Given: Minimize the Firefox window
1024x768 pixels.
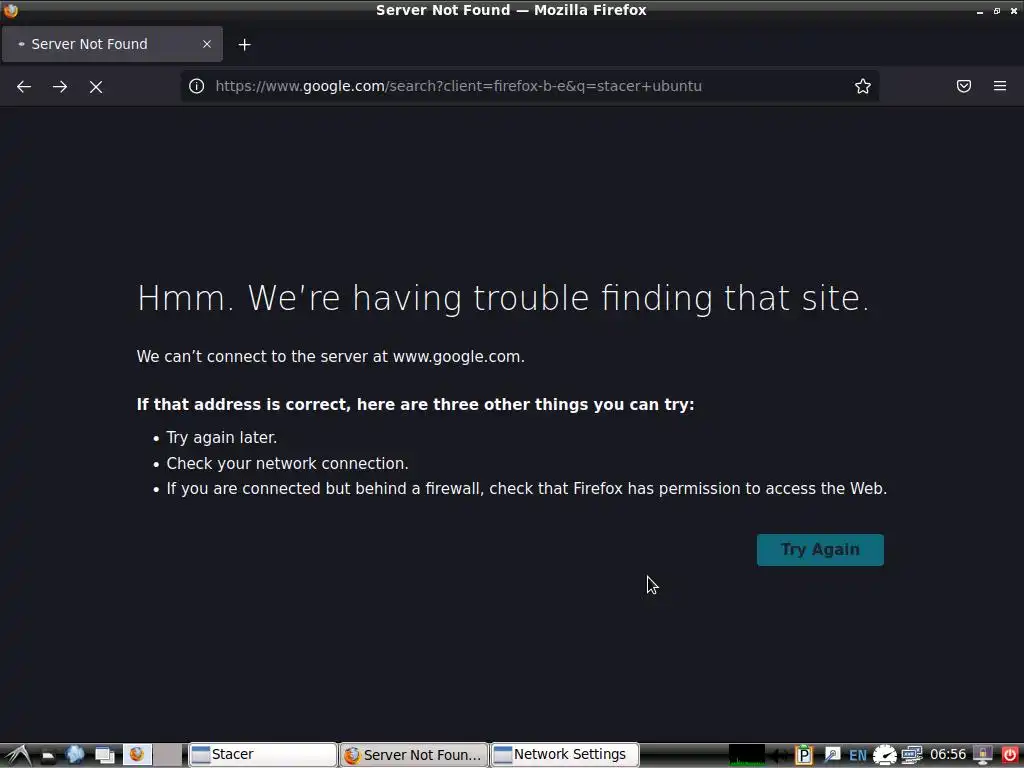Looking at the screenshot, I should [980, 11].
